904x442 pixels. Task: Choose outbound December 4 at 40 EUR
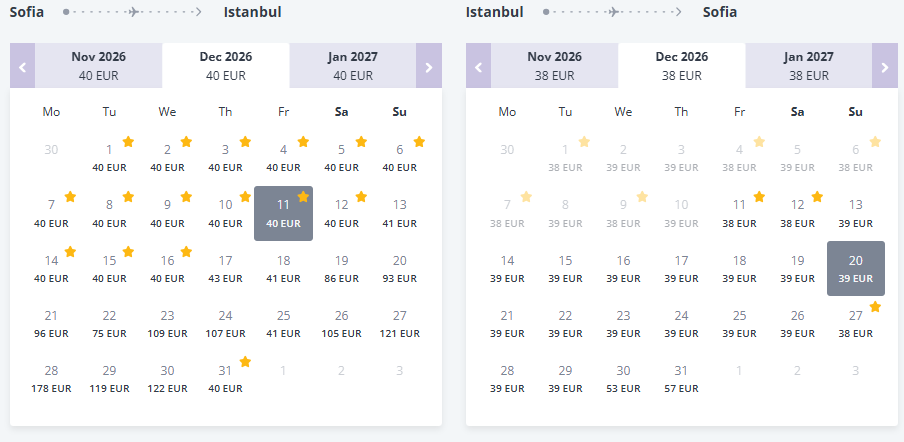coord(284,158)
